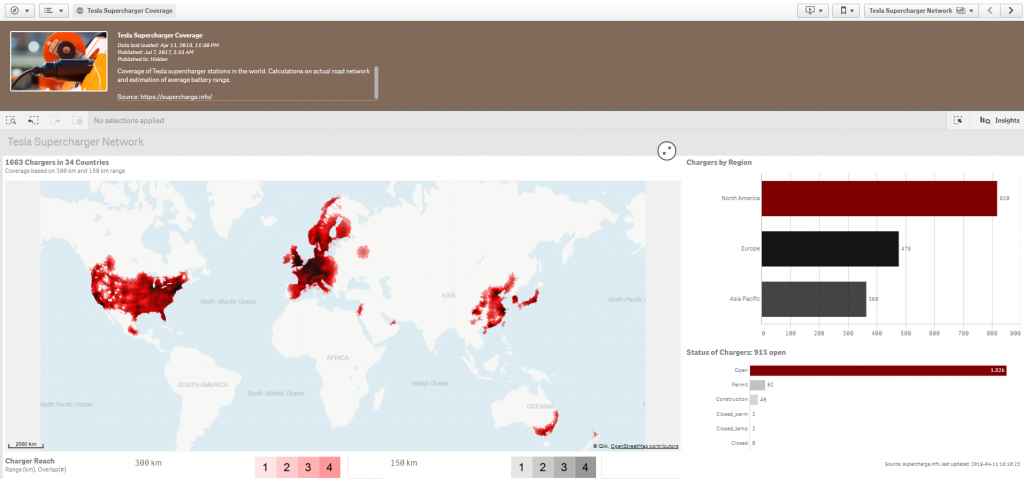This screenshot has height=479, width=1024.
Task: Open smart search in selection bar
Action: tap(11, 120)
